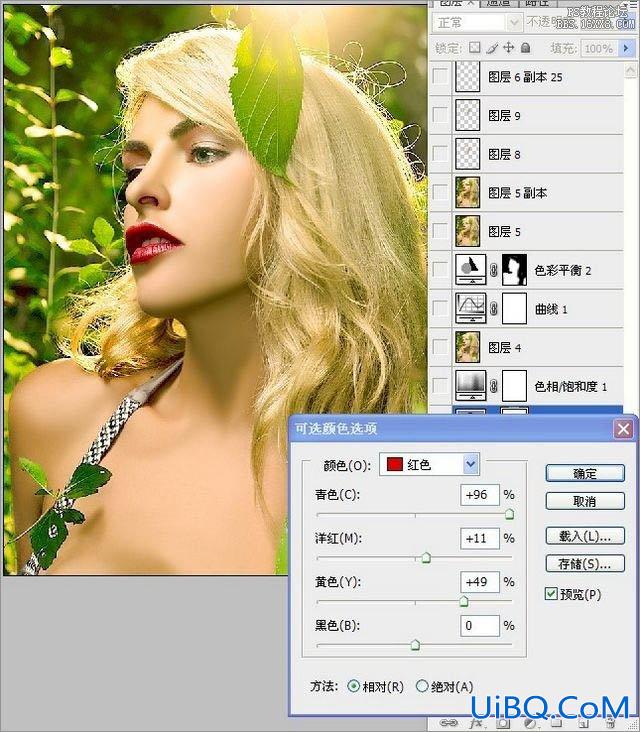Click the 取消 cancel button
Image resolution: width=640 pixels, height=732 pixels.
pos(585,501)
